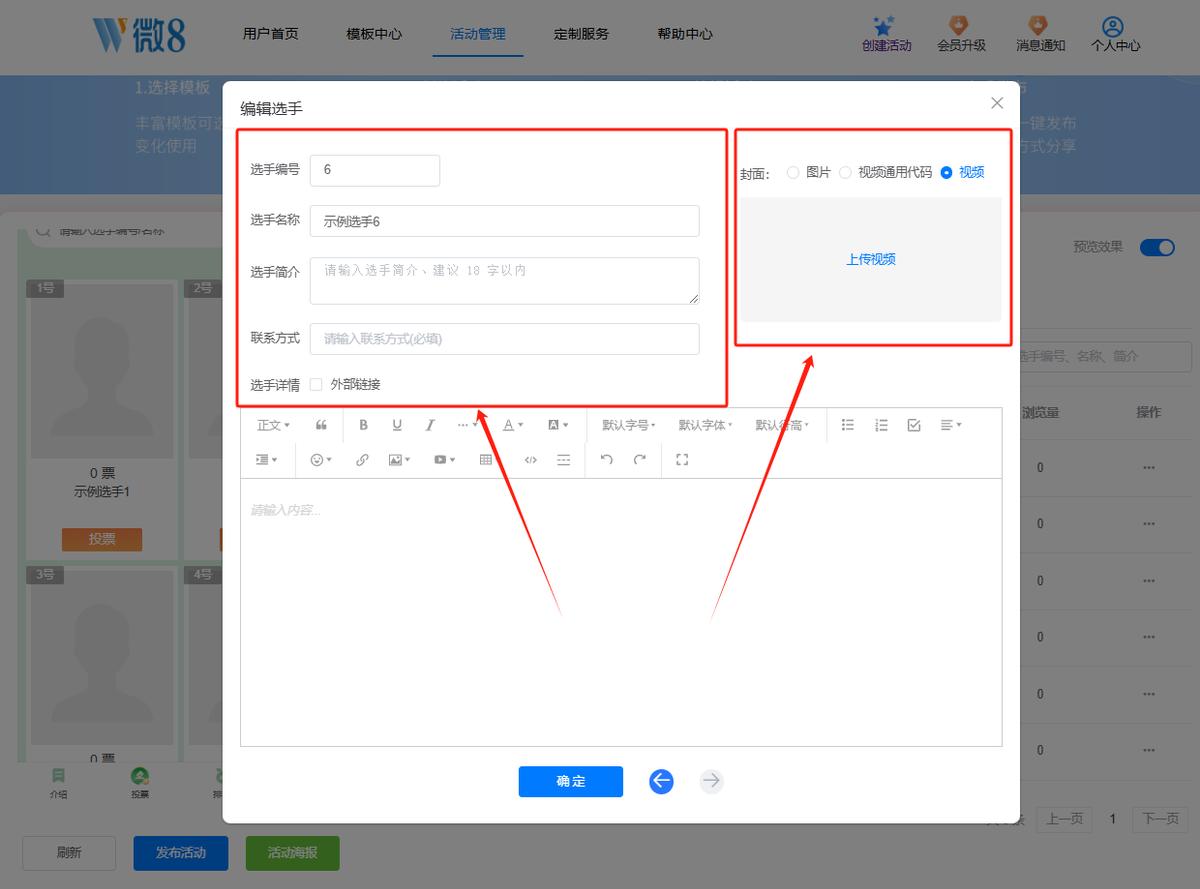Focus the 选手名称 input field

pos(505,221)
